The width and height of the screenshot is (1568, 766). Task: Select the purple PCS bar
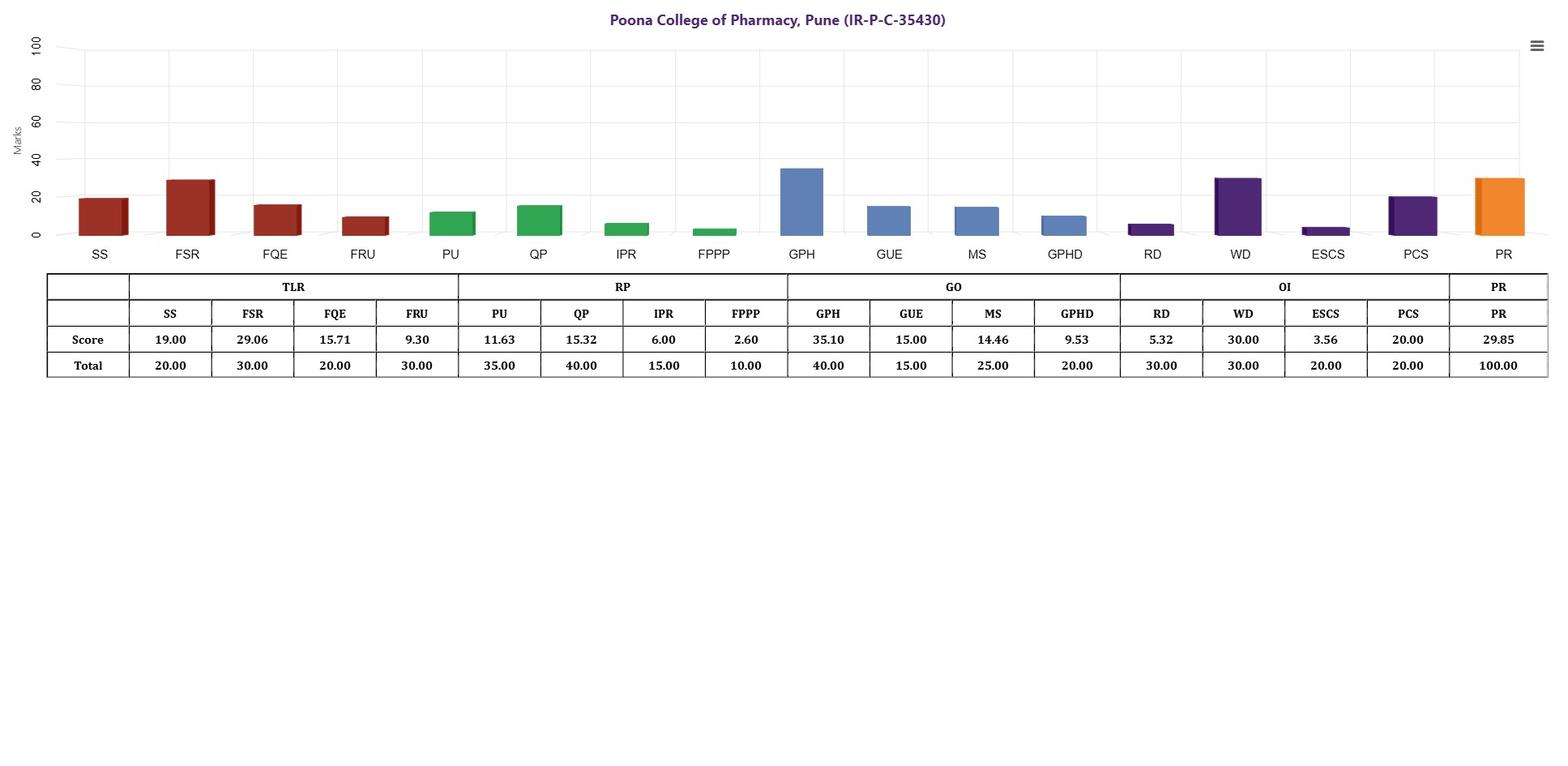point(1412,216)
